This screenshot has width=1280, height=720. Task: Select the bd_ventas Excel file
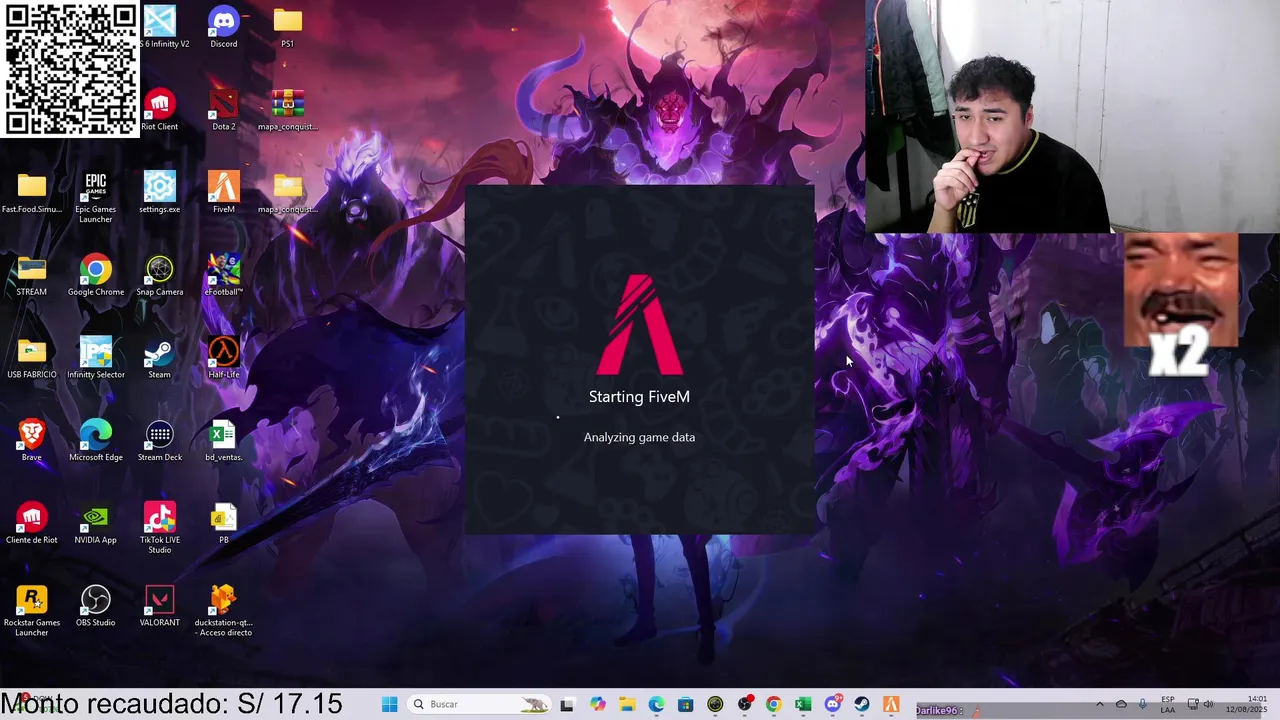(x=223, y=440)
